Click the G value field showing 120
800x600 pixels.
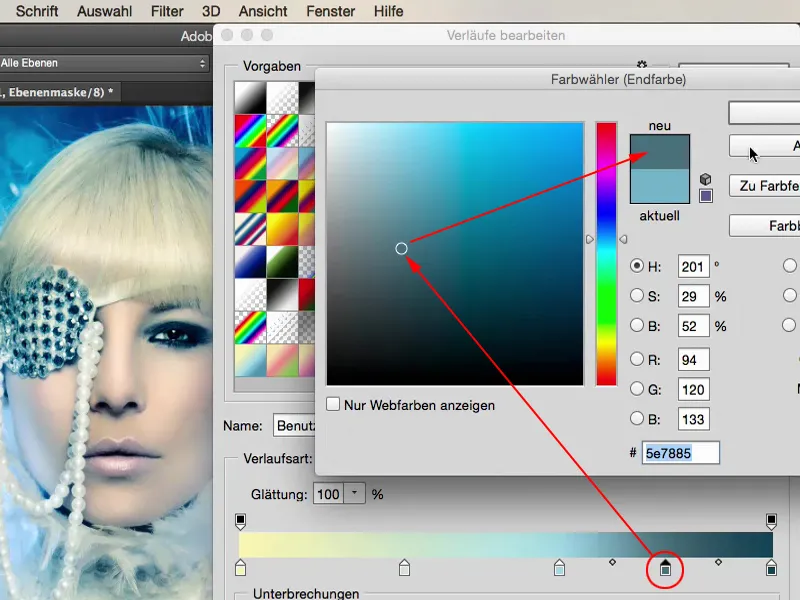tap(693, 389)
